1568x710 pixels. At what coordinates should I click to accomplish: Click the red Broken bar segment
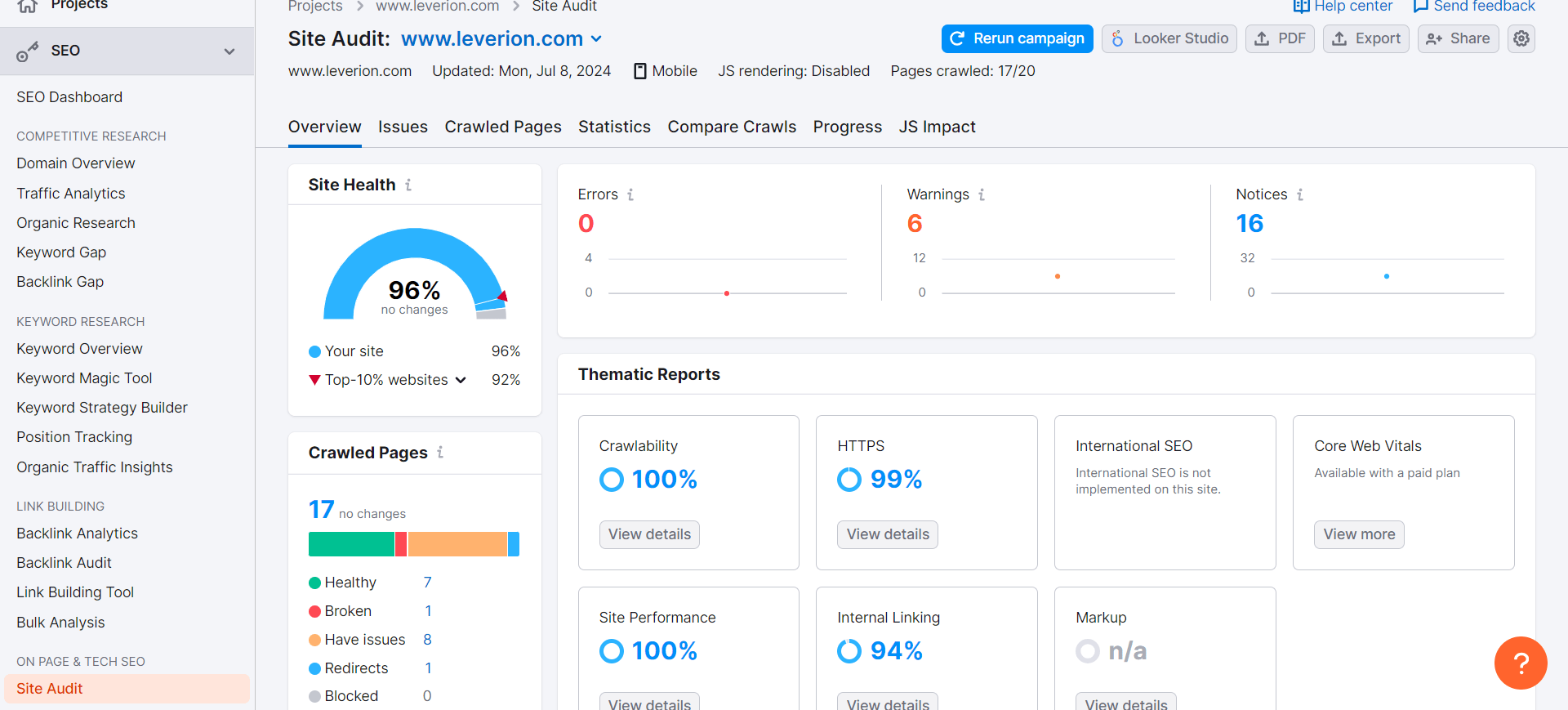tap(401, 544)
